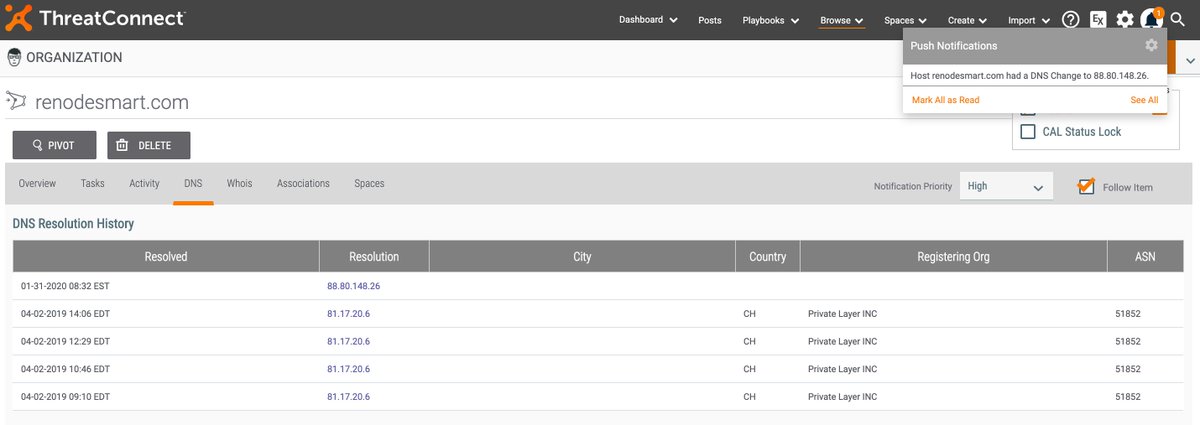Click See All notifications link
Viewport: 1200px width, 425px height.
pyautogui.click(x=1144, y=100)
